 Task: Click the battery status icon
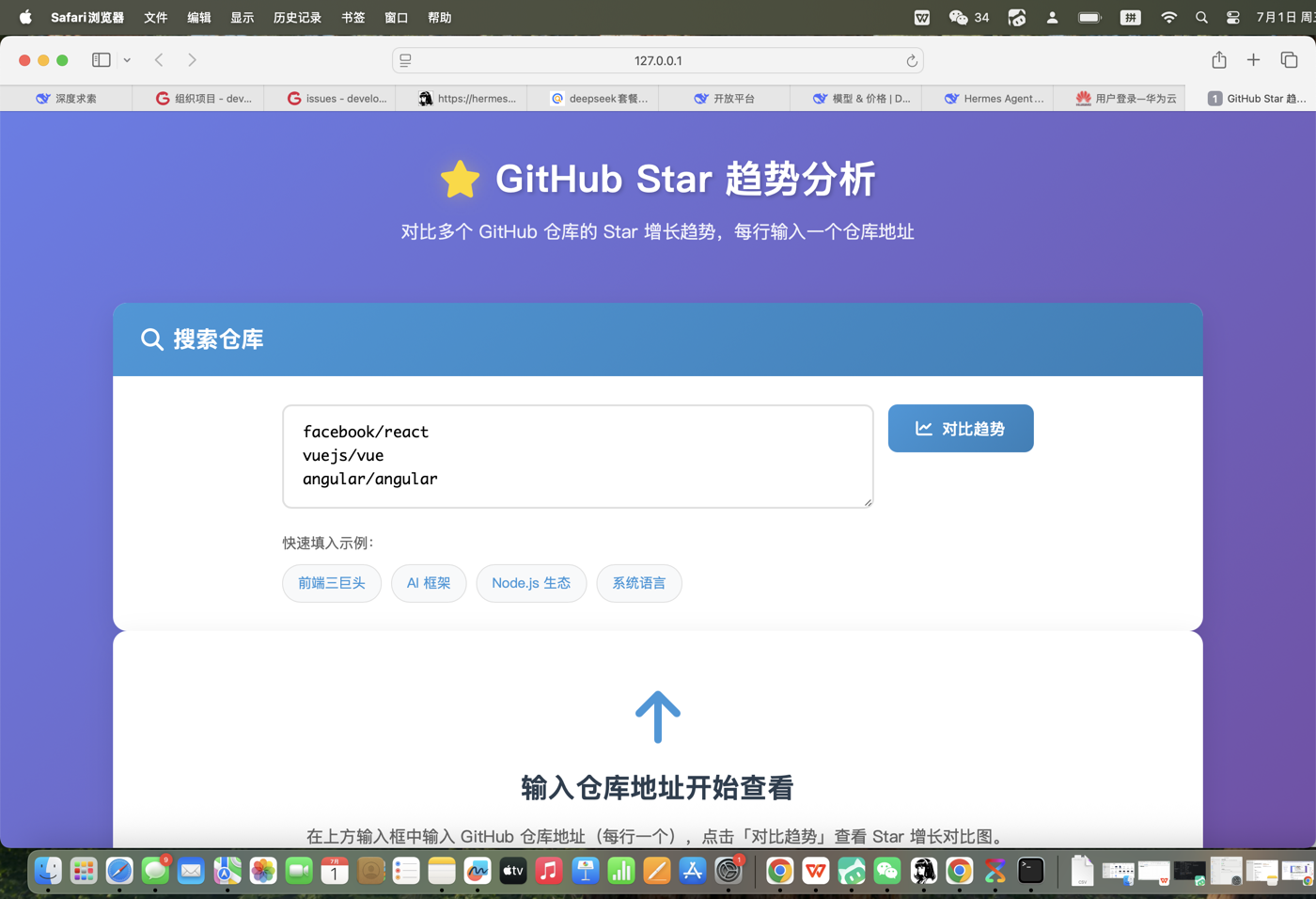click(1089, 17)
